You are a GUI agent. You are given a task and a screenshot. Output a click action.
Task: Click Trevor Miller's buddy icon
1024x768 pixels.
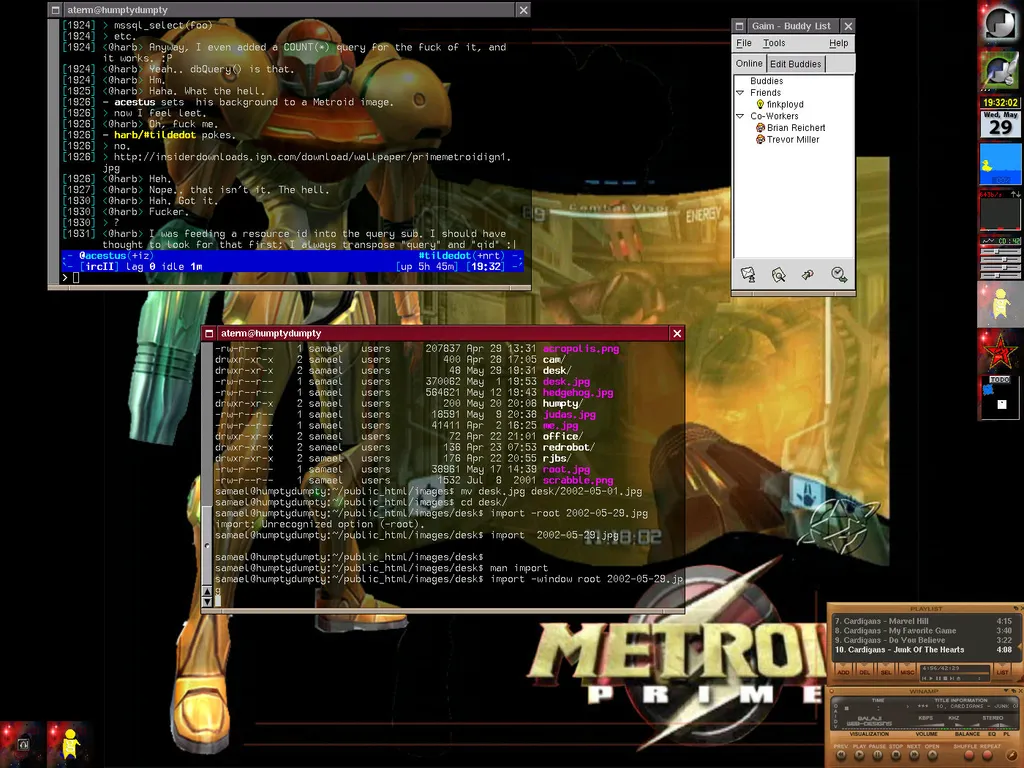coord(760,140)
